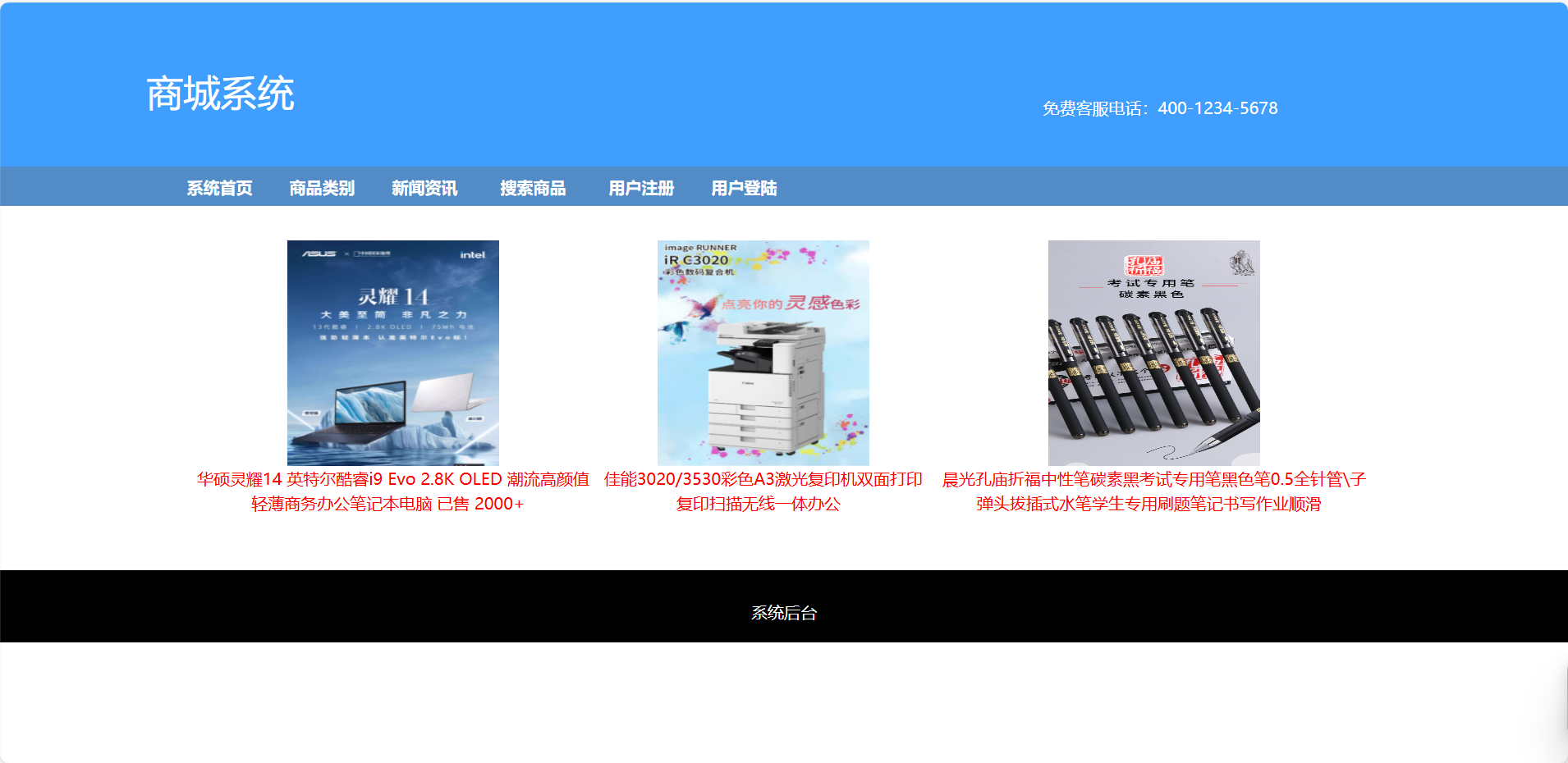Click the 商城系统 site title
The height and width of the screenshot is (763, 1568).
pyautogui.click(x=220, y=94)
